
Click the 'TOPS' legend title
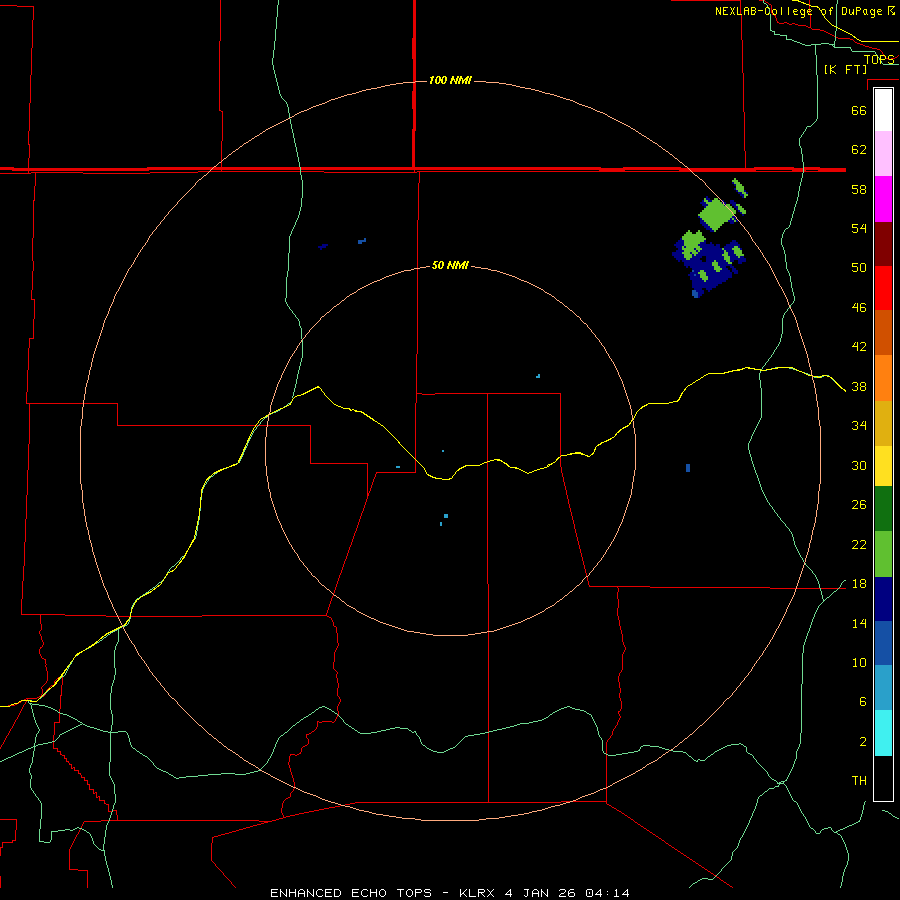pyautogui.click(x=879, y=59)
